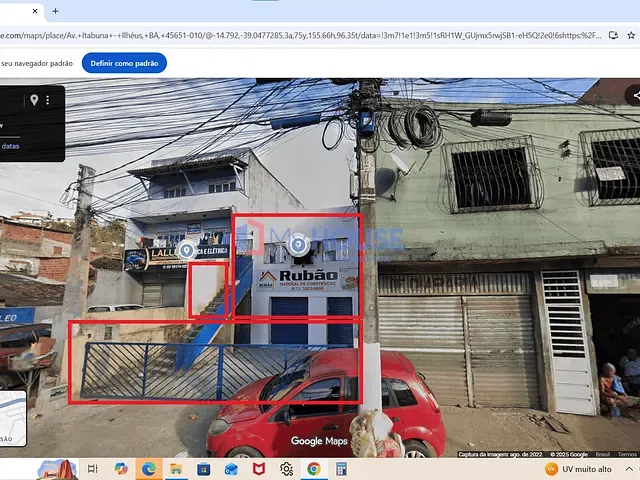The image size is (640, 480).
Task: Open a new browser tab
Action: point(56,11)
